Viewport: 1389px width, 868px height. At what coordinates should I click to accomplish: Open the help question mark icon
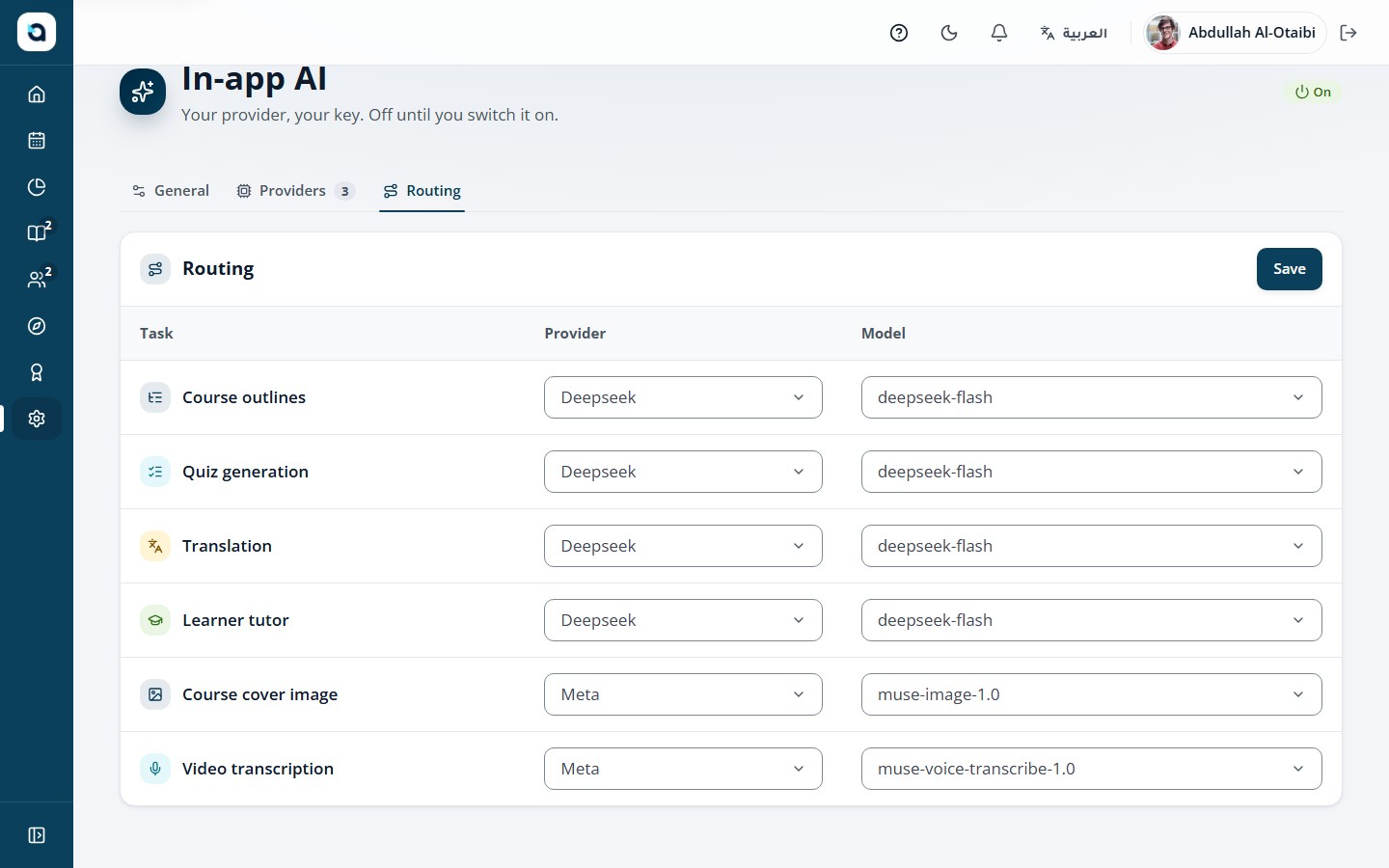point(899,33)
